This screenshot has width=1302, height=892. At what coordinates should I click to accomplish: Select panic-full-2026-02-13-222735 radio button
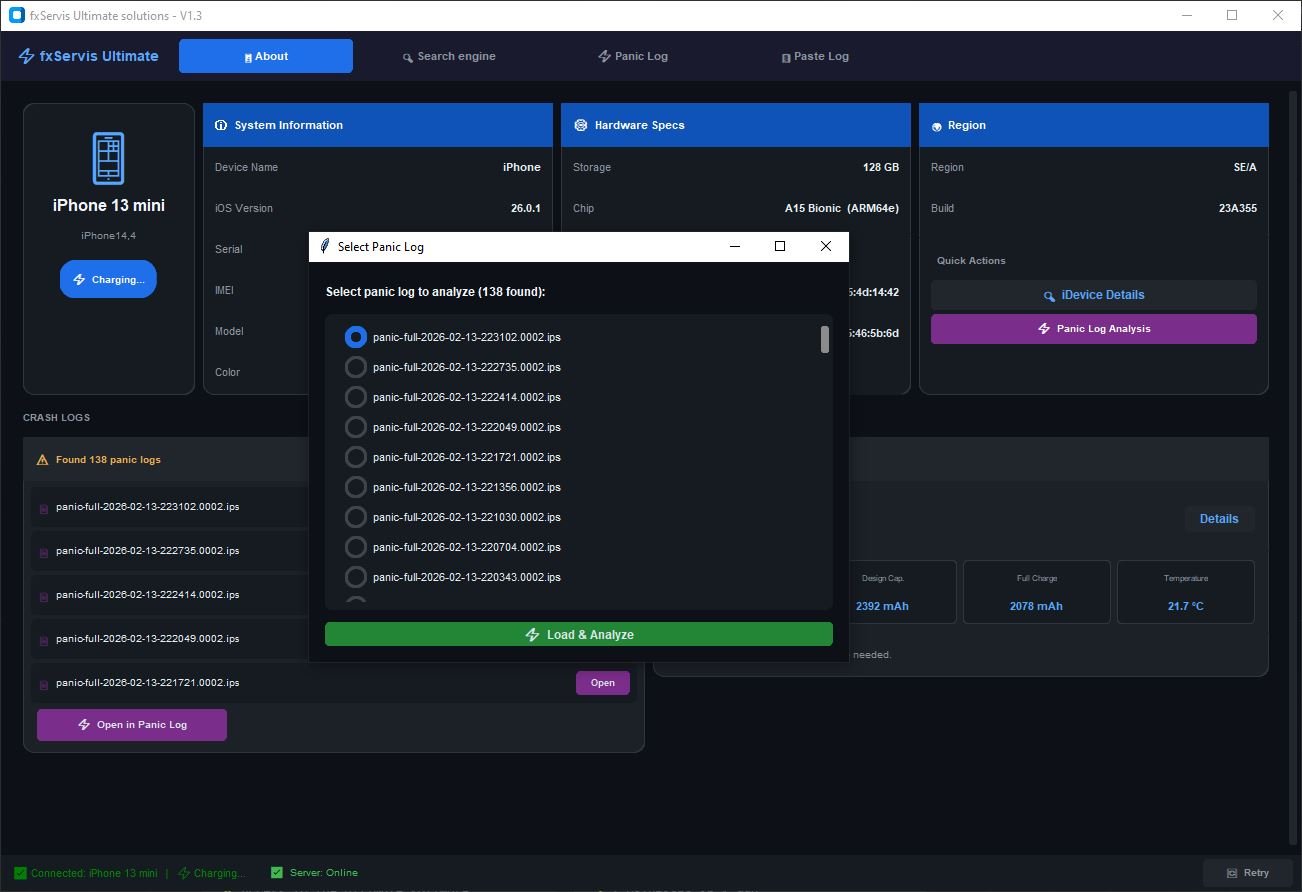[355, 367]
